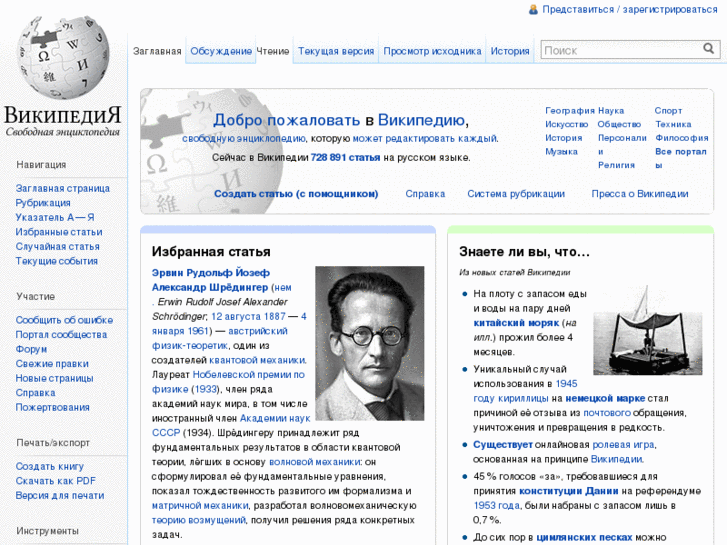Viewport: 727px width, 545px height.
Task: Switch to the Обсуждение tab
Action: coord(221,51)
